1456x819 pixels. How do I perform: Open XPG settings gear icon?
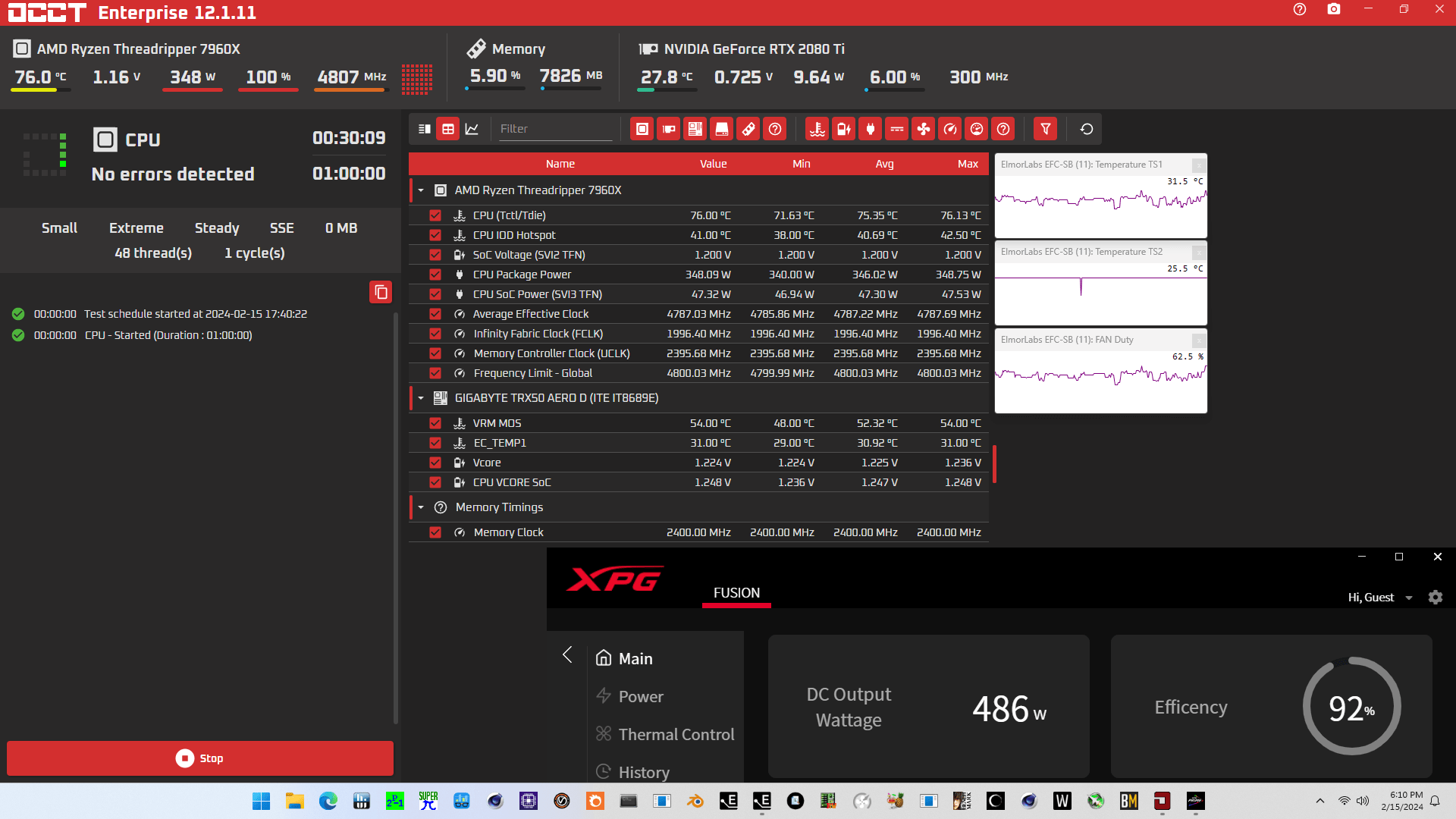coord(1436,598)
